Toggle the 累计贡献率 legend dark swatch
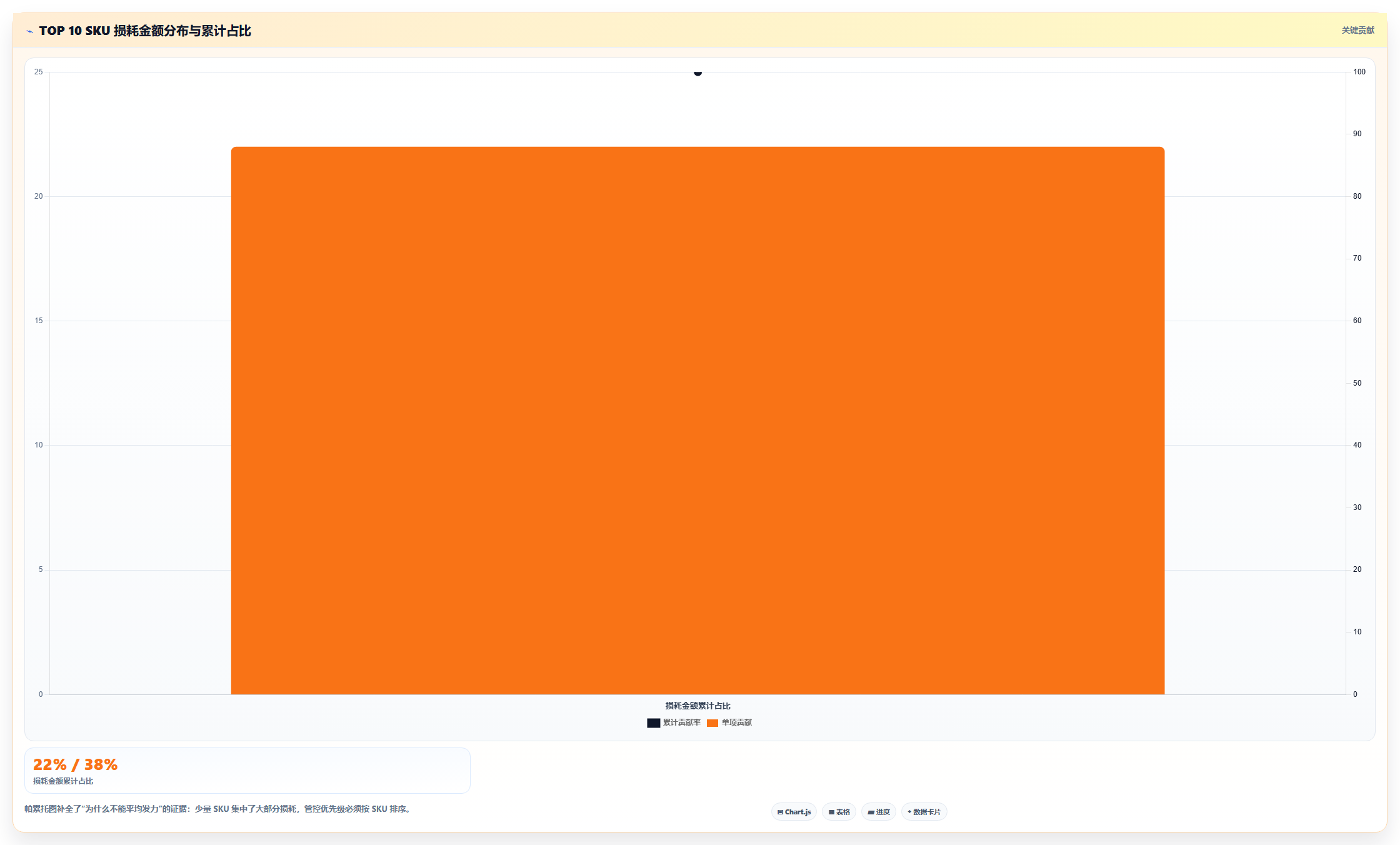This screenshot has height=845, width=1400. click(x=653, y=722)
